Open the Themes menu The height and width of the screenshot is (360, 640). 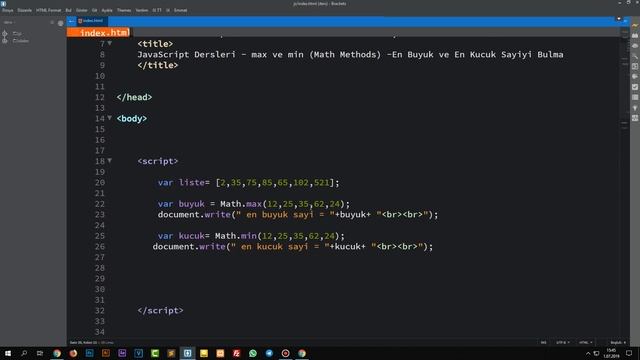(124, 10)
